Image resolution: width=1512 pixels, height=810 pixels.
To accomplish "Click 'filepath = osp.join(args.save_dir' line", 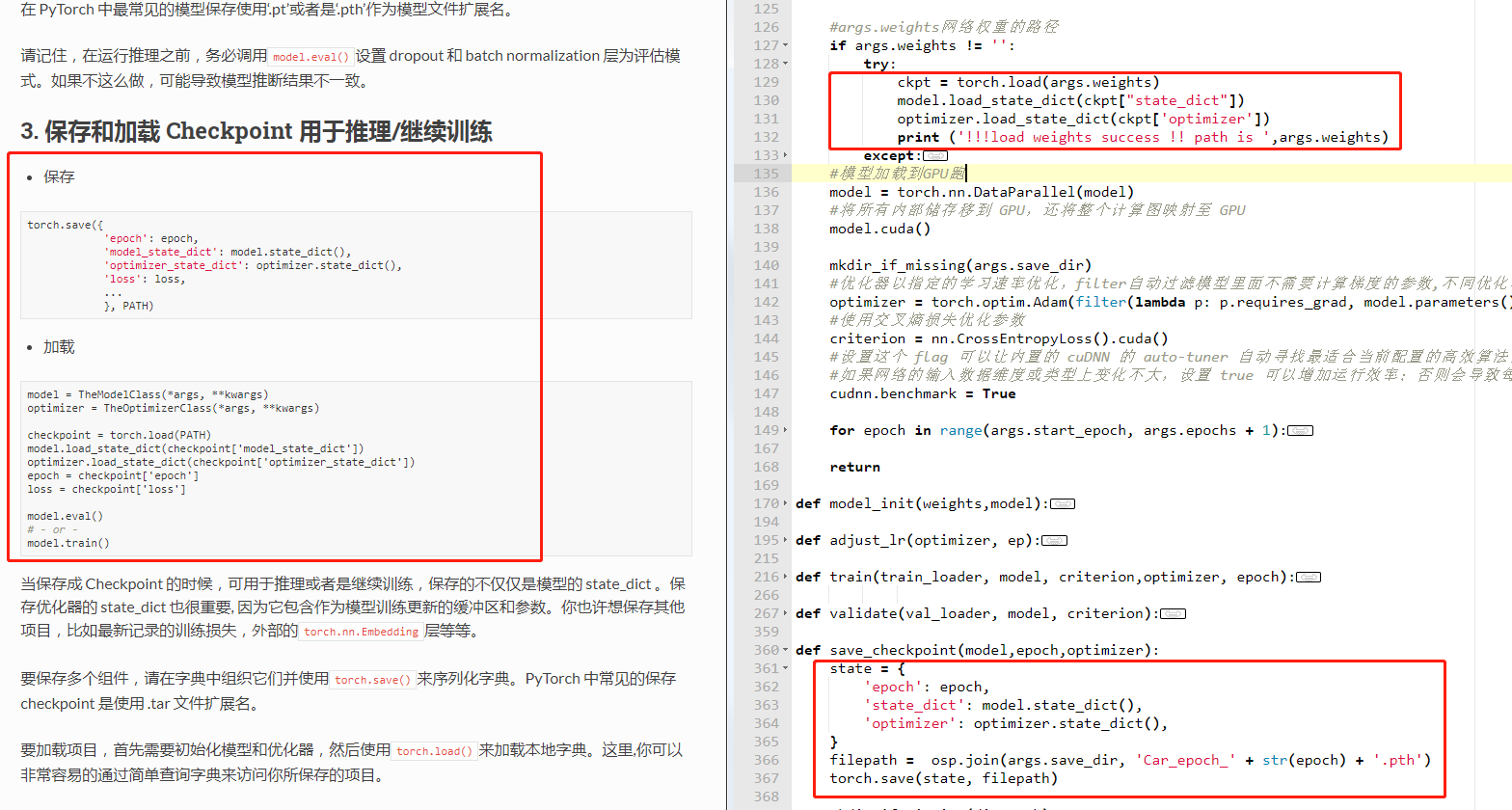I will click(x=1130, y=760).
